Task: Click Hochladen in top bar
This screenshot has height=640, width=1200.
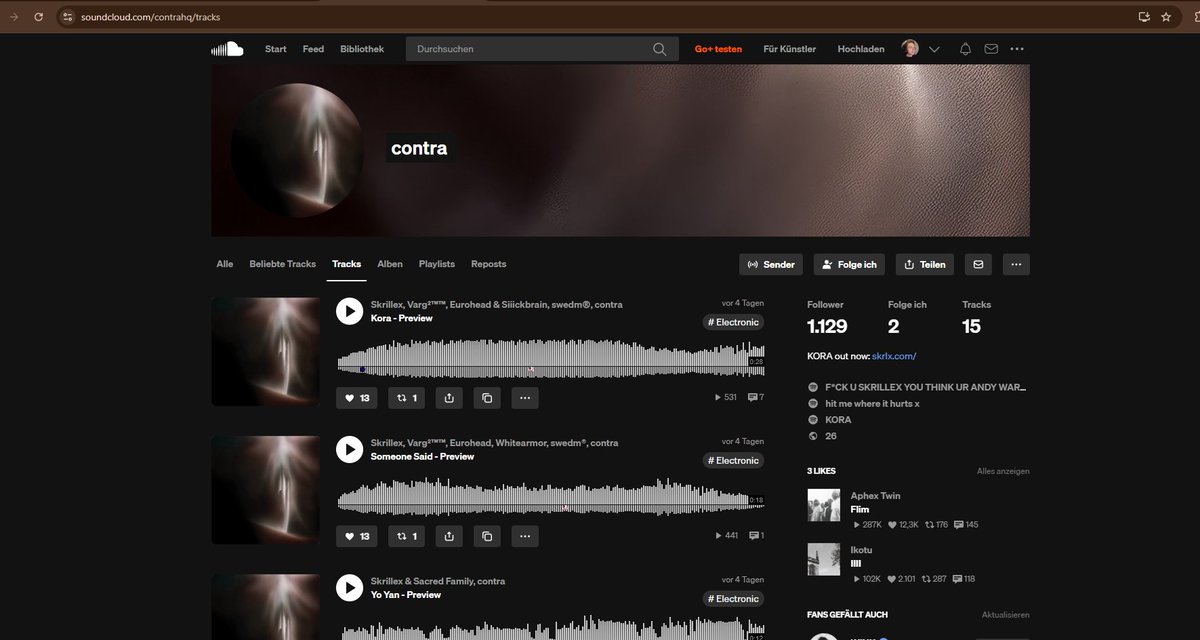Action: (861, 49)
